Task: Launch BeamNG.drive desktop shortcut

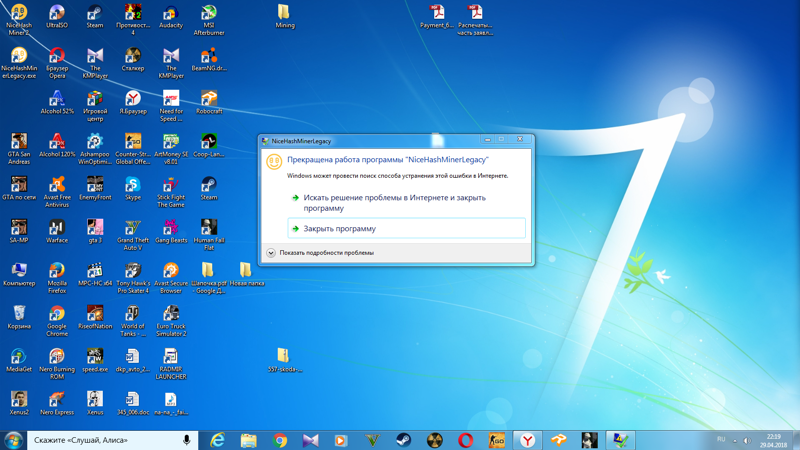Action: 209,60
